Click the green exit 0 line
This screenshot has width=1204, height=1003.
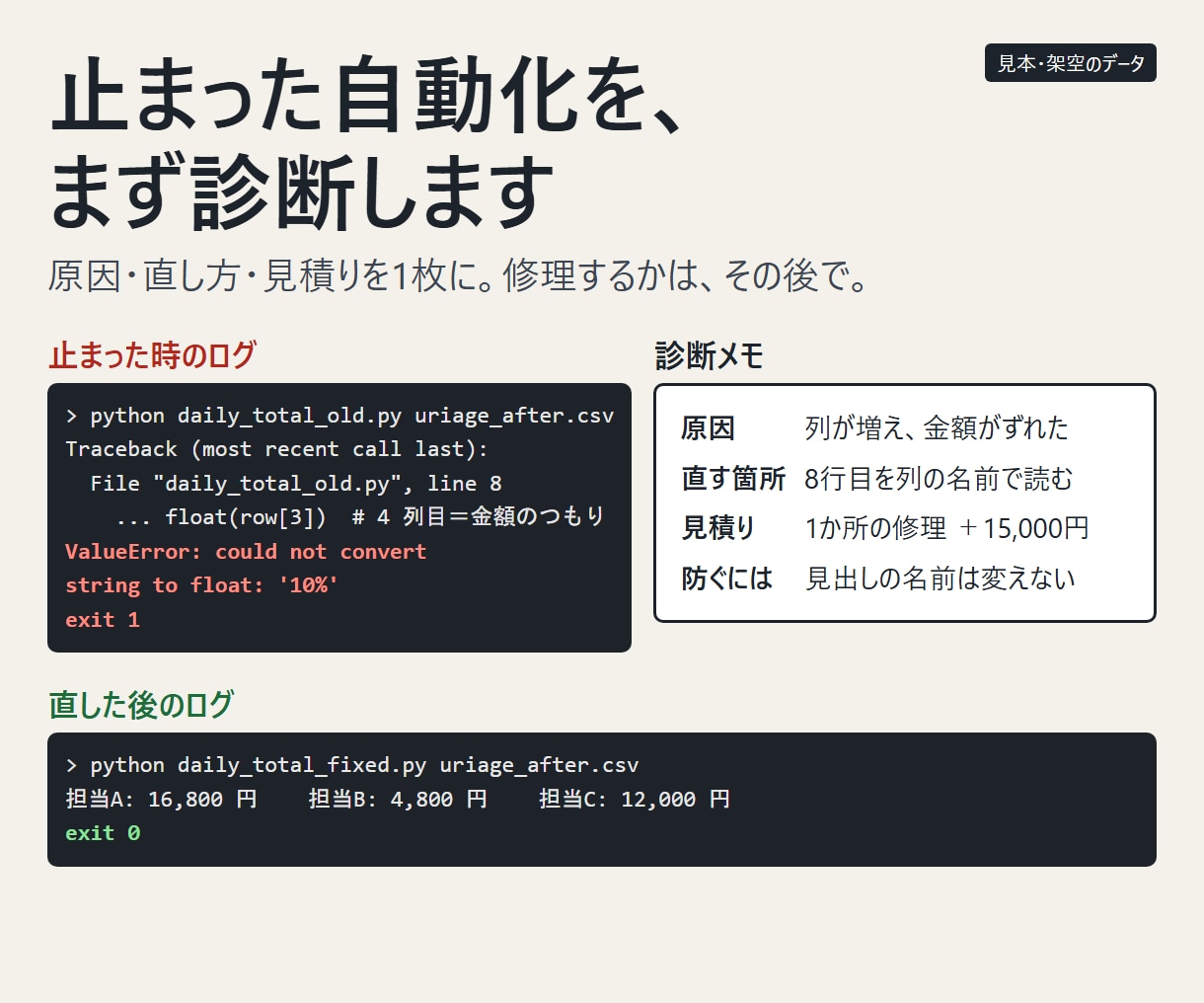click(x=103, y=833)
